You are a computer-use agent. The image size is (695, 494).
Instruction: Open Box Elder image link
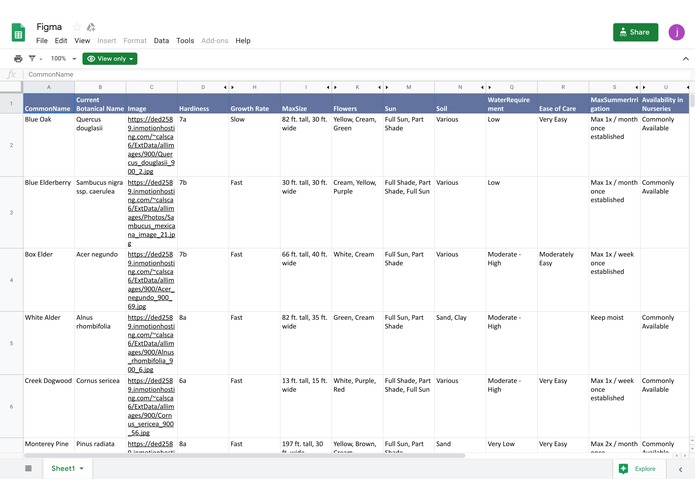(x=151, y=280)
